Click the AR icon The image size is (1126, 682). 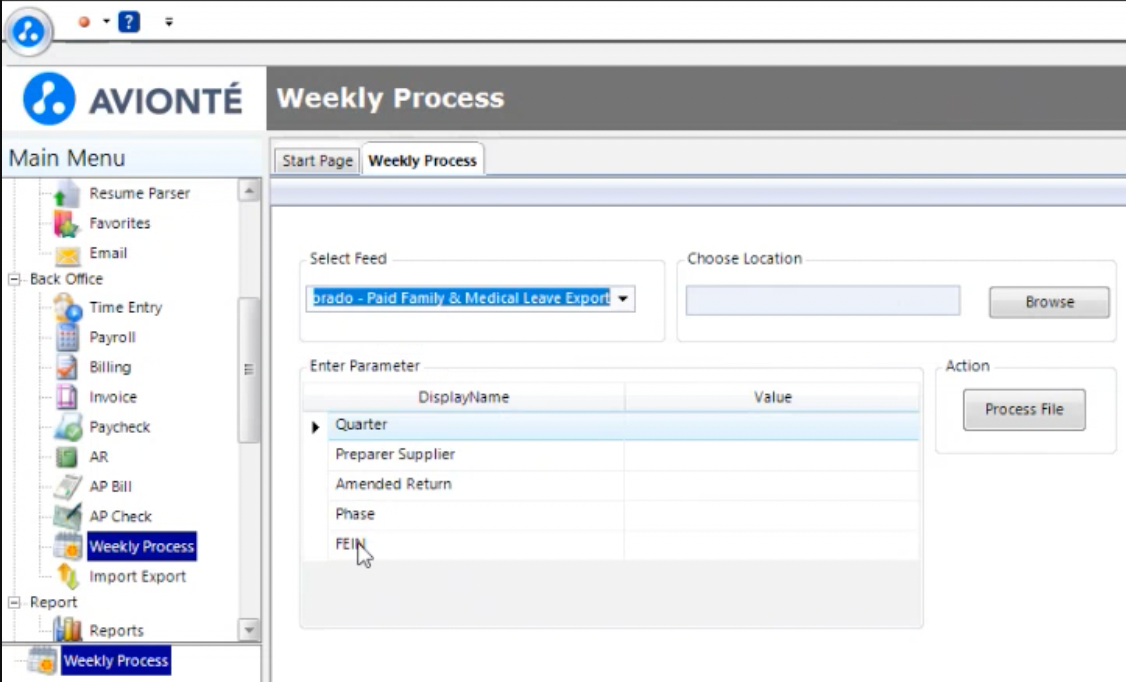[67, 457]
